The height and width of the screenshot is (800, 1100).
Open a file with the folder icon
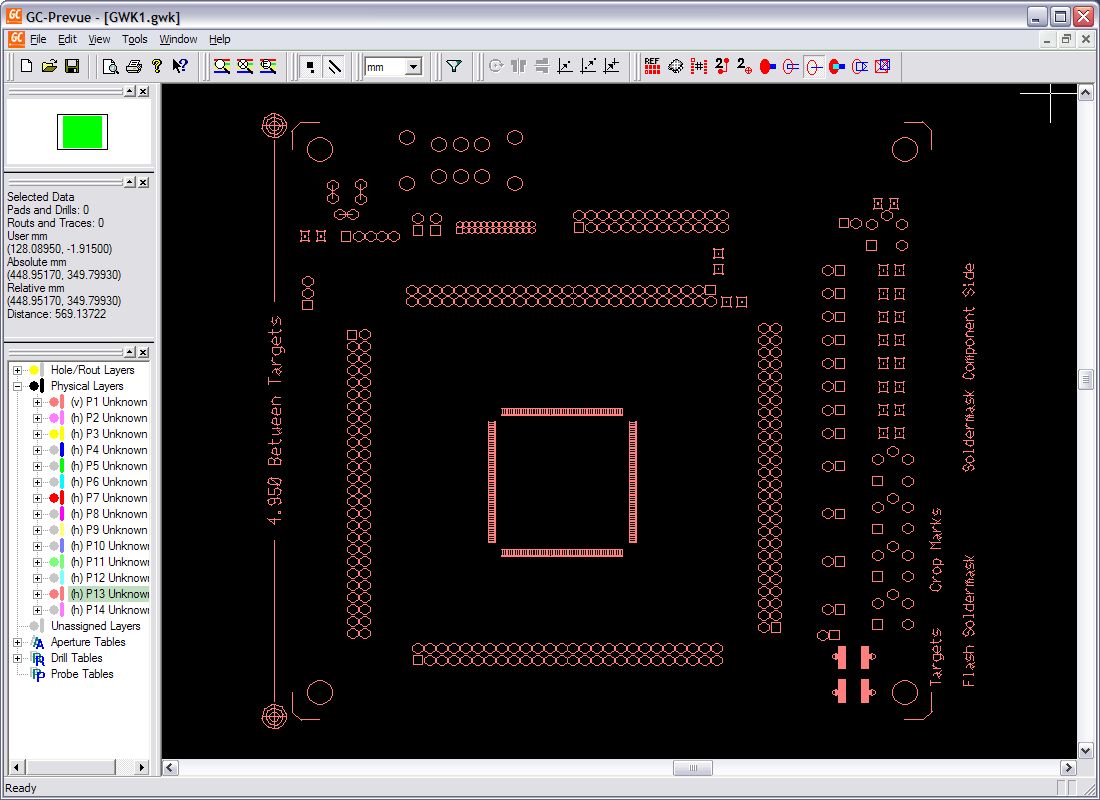point(49,66)
